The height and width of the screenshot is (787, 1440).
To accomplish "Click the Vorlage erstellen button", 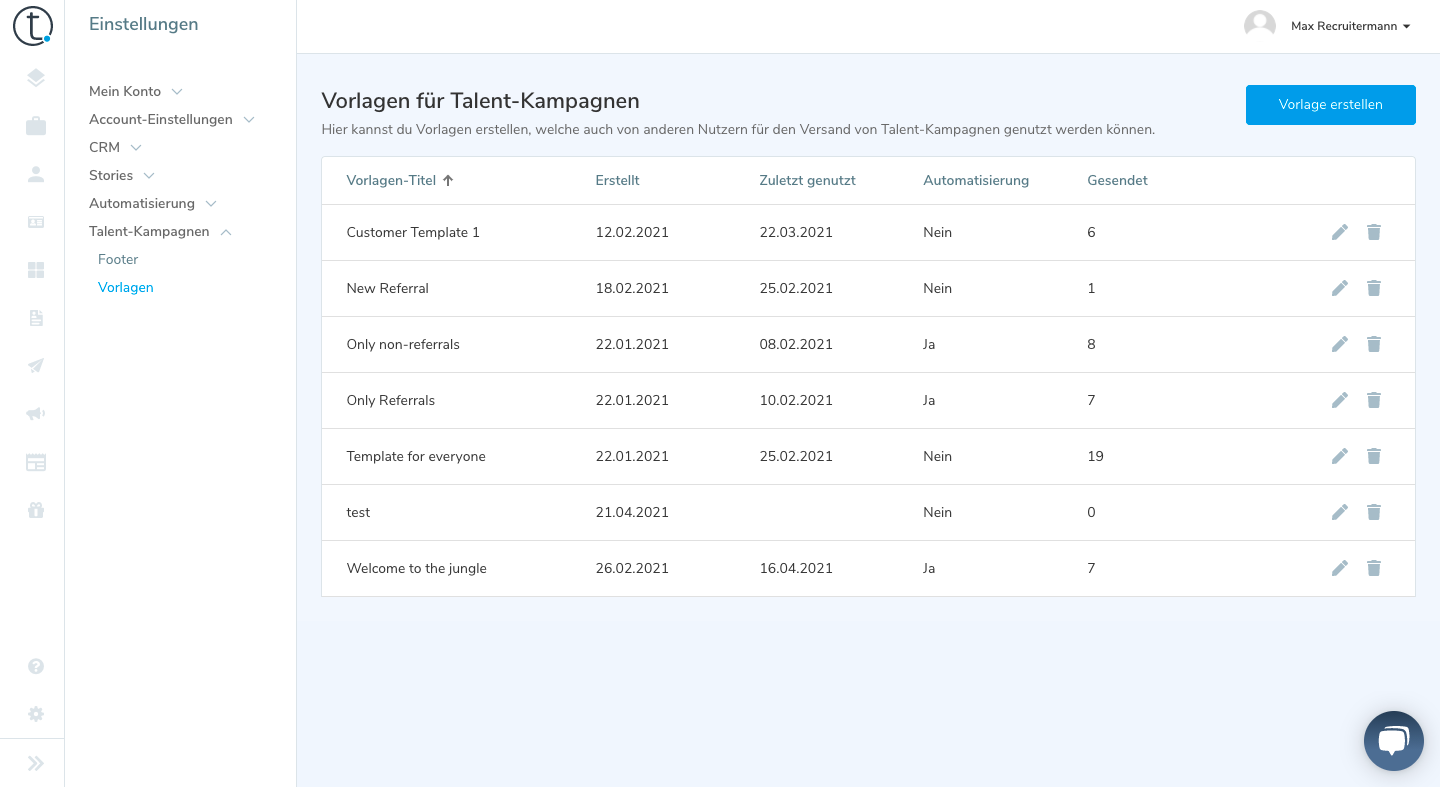I will [1330, 105].
